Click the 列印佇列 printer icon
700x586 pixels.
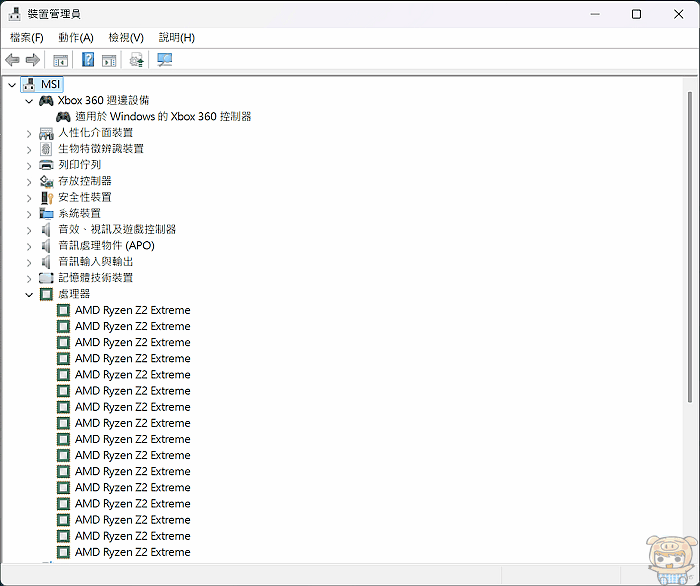click(46, 165)
